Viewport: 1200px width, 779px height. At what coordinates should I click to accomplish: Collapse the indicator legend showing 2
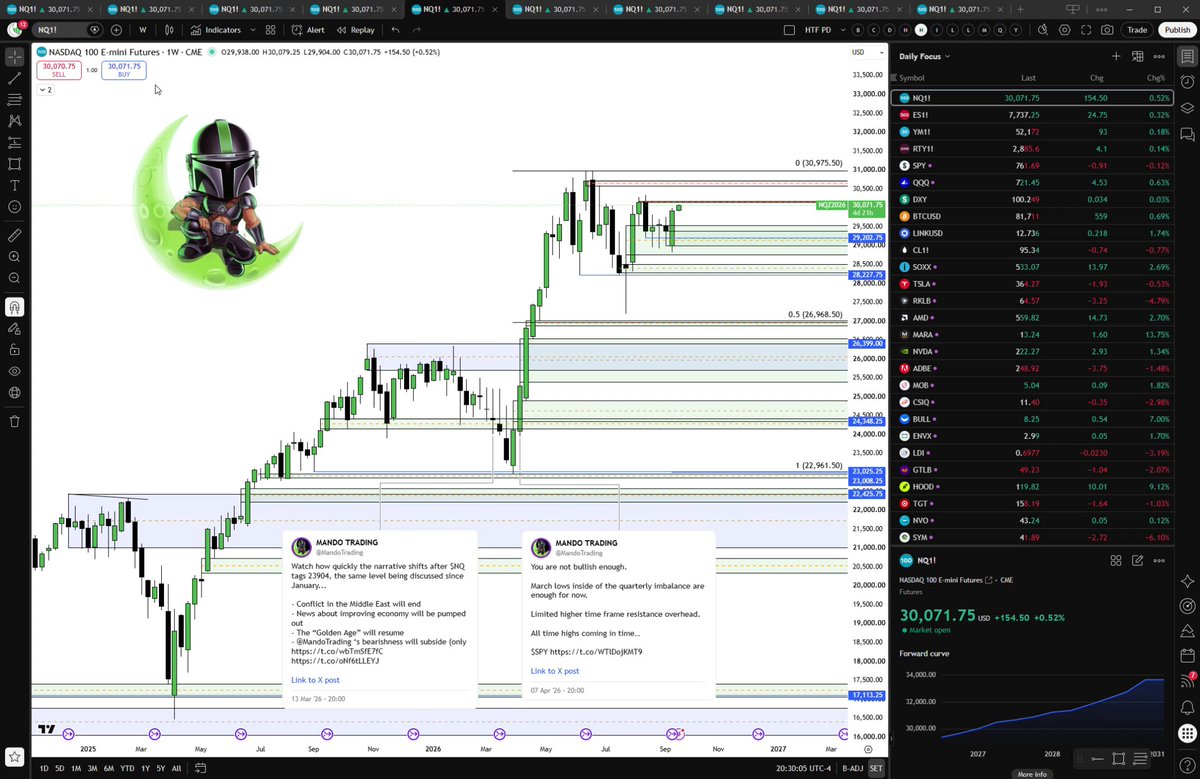click(46, 90)
